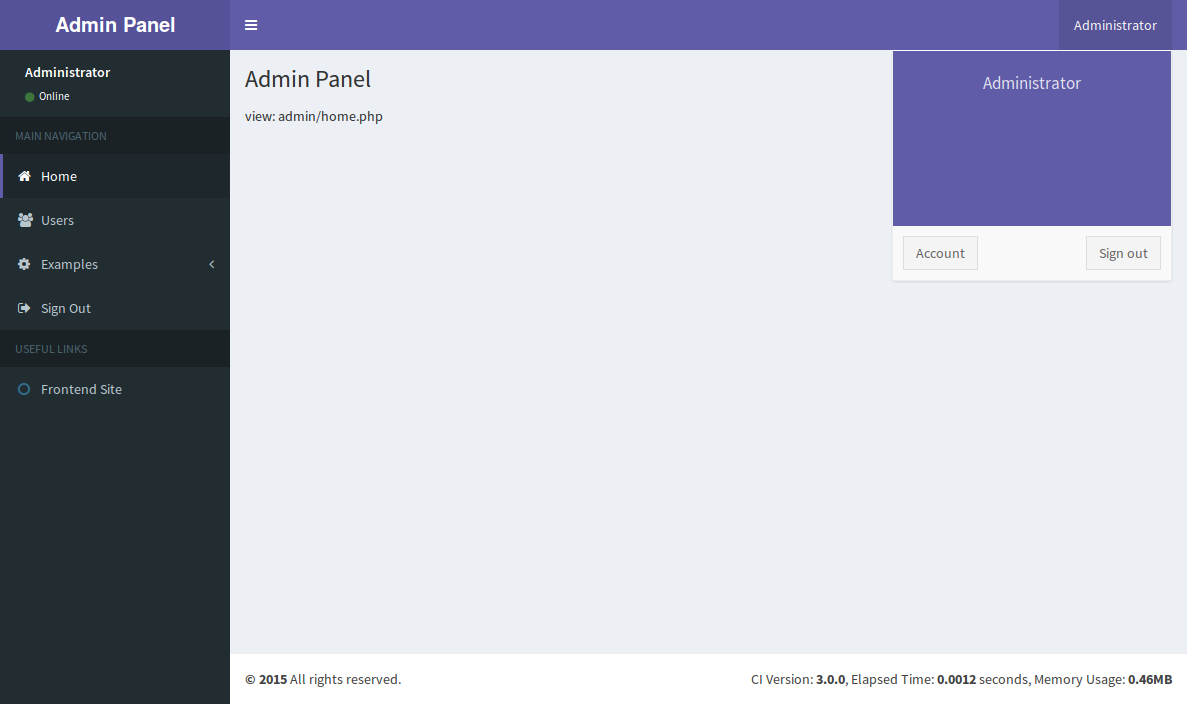Click the Admin Panel logo in the header
The height and width of the screenshot is (704, 1187).
point(115,25)
